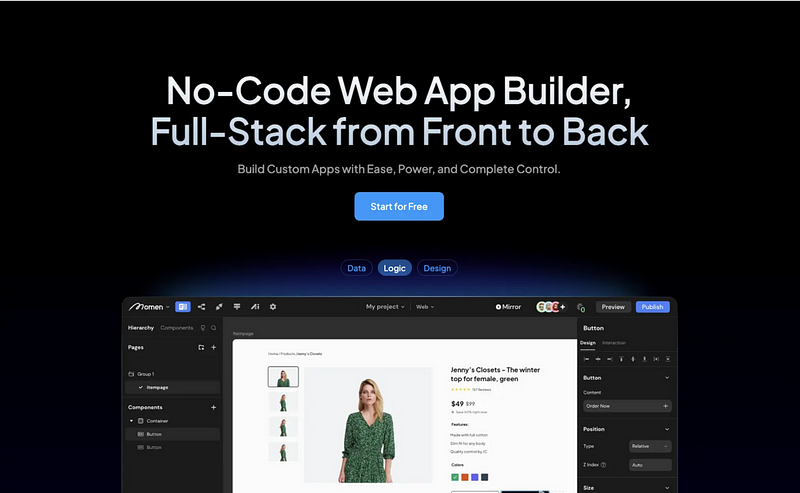Open the Interaction tab in right panel
Viewport: 800px width, 493px height.
(x=614, y=343)
